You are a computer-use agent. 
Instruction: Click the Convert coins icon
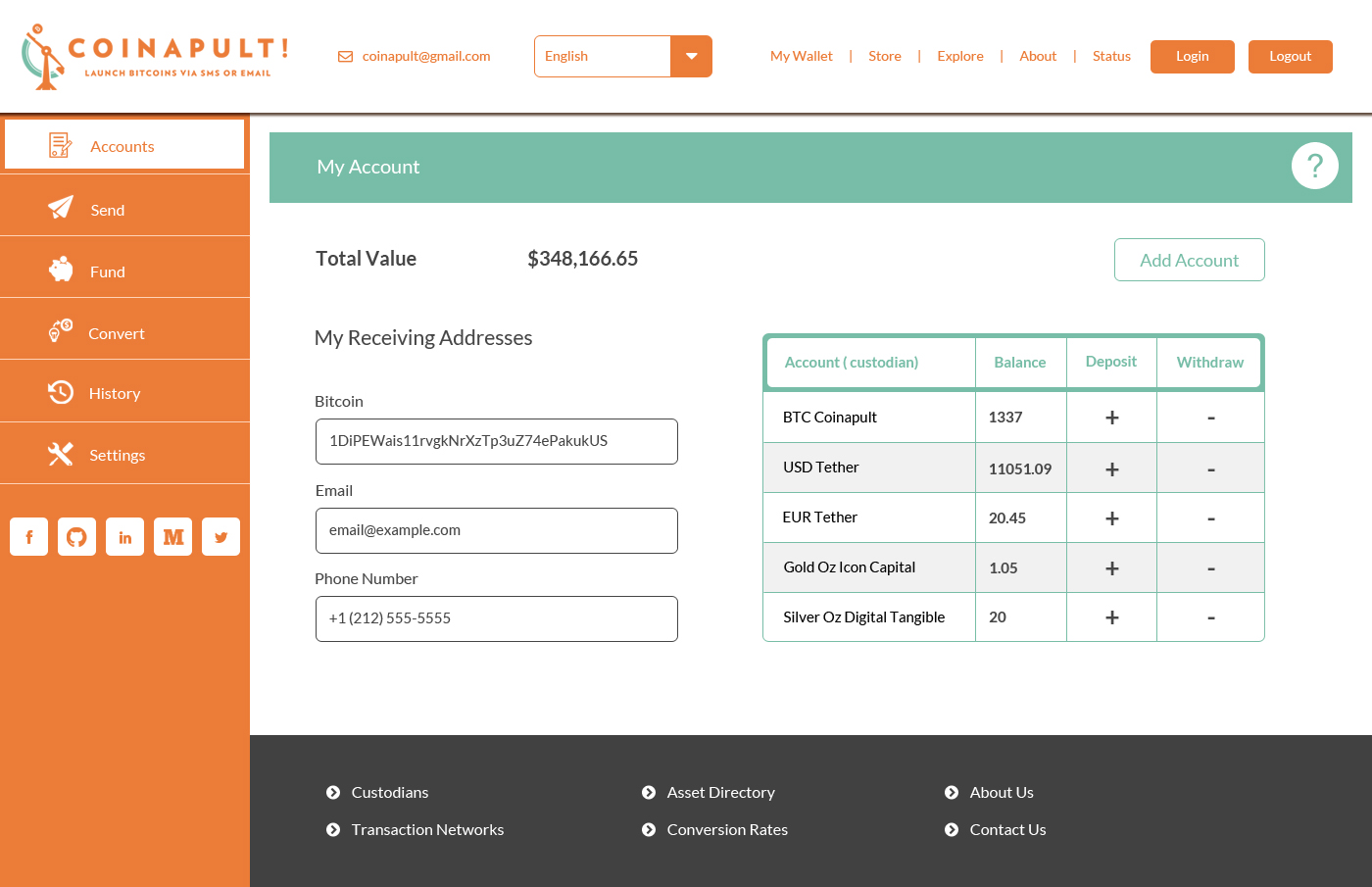[61, 331]
